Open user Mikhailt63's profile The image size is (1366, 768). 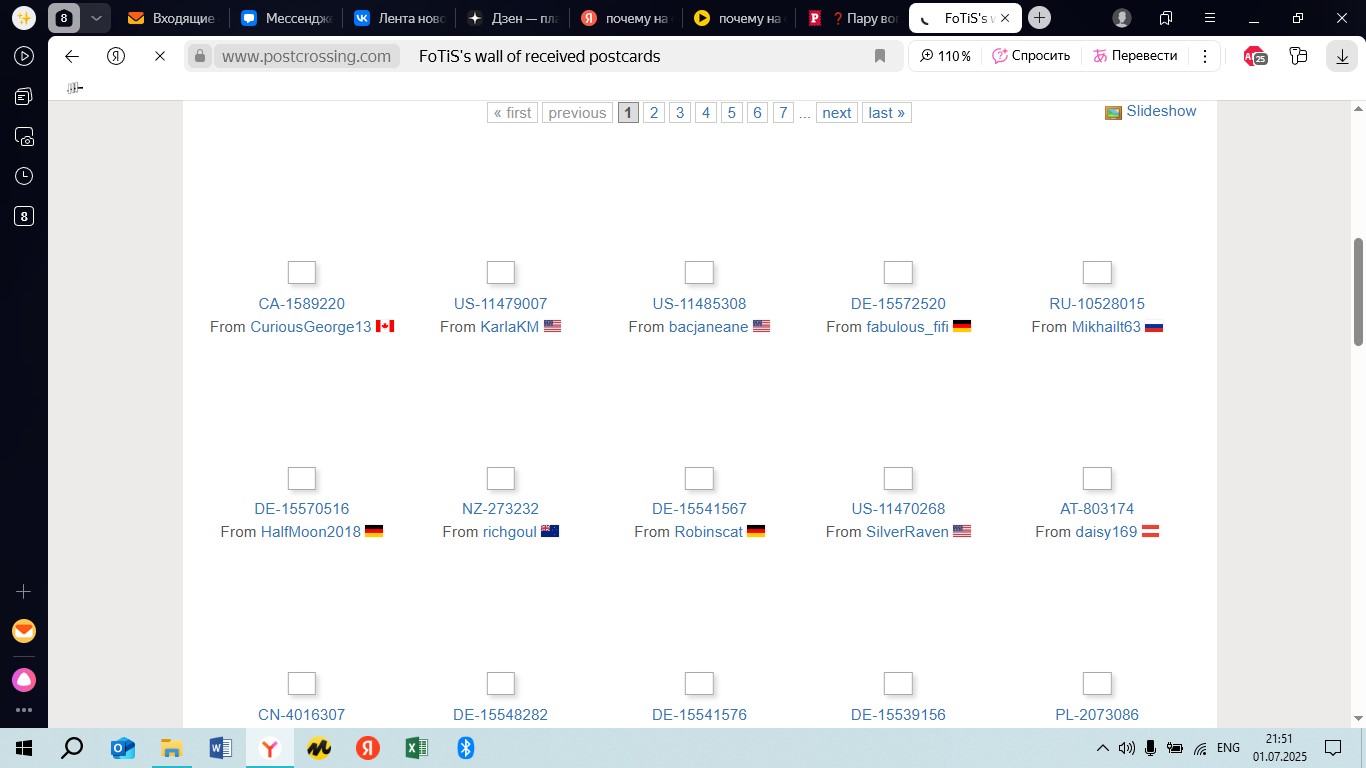pyautogui.click(x=1106, y=327)
